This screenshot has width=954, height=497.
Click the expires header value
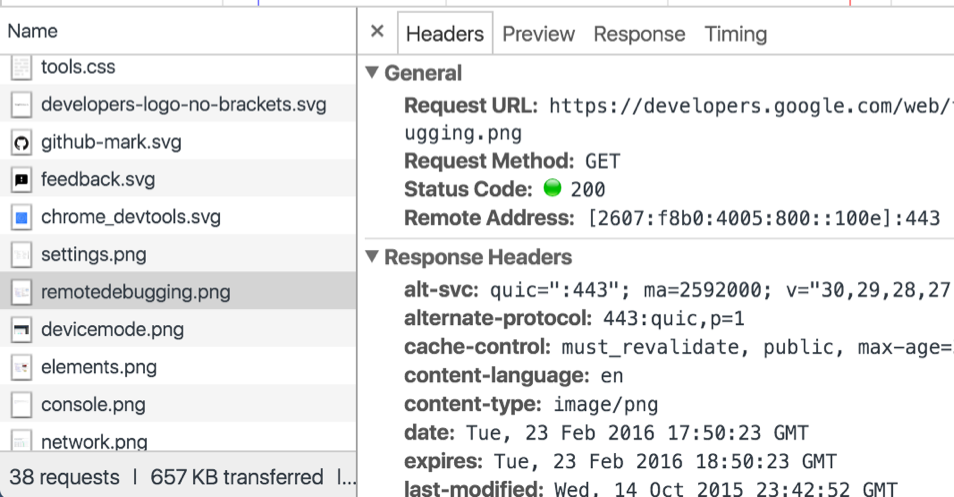coord(665,461)
